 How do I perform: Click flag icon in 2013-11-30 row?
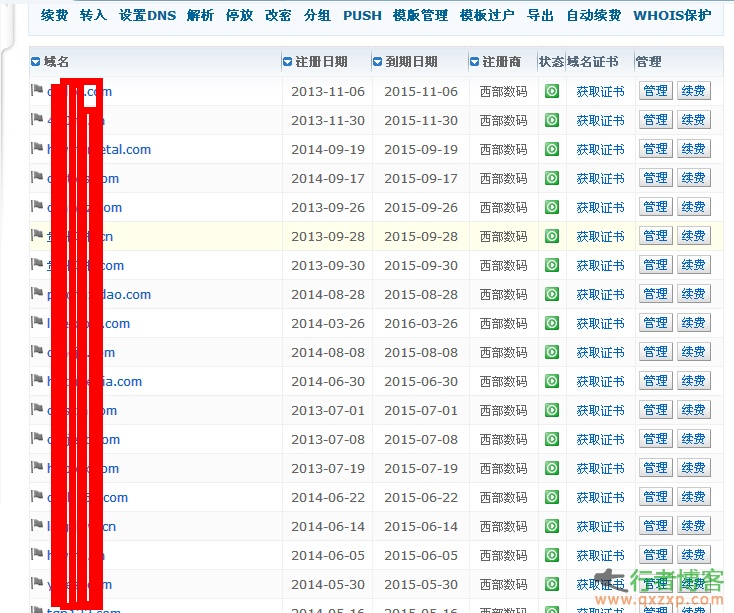click(x=37, y=118)
